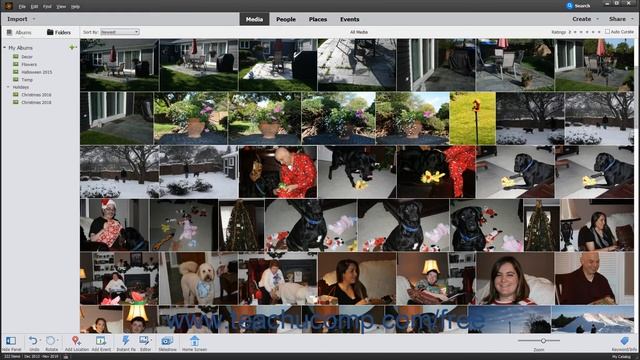
Task: Open the Share dropdown arrow
Action: [x=632, y=19]
